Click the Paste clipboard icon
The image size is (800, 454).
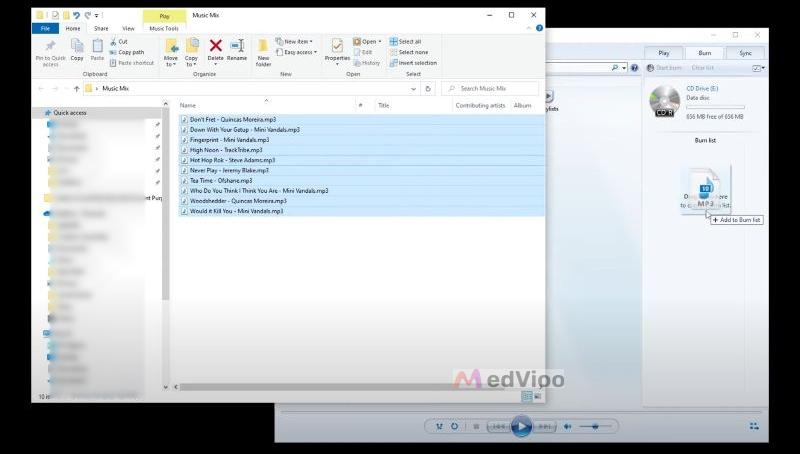97,46
